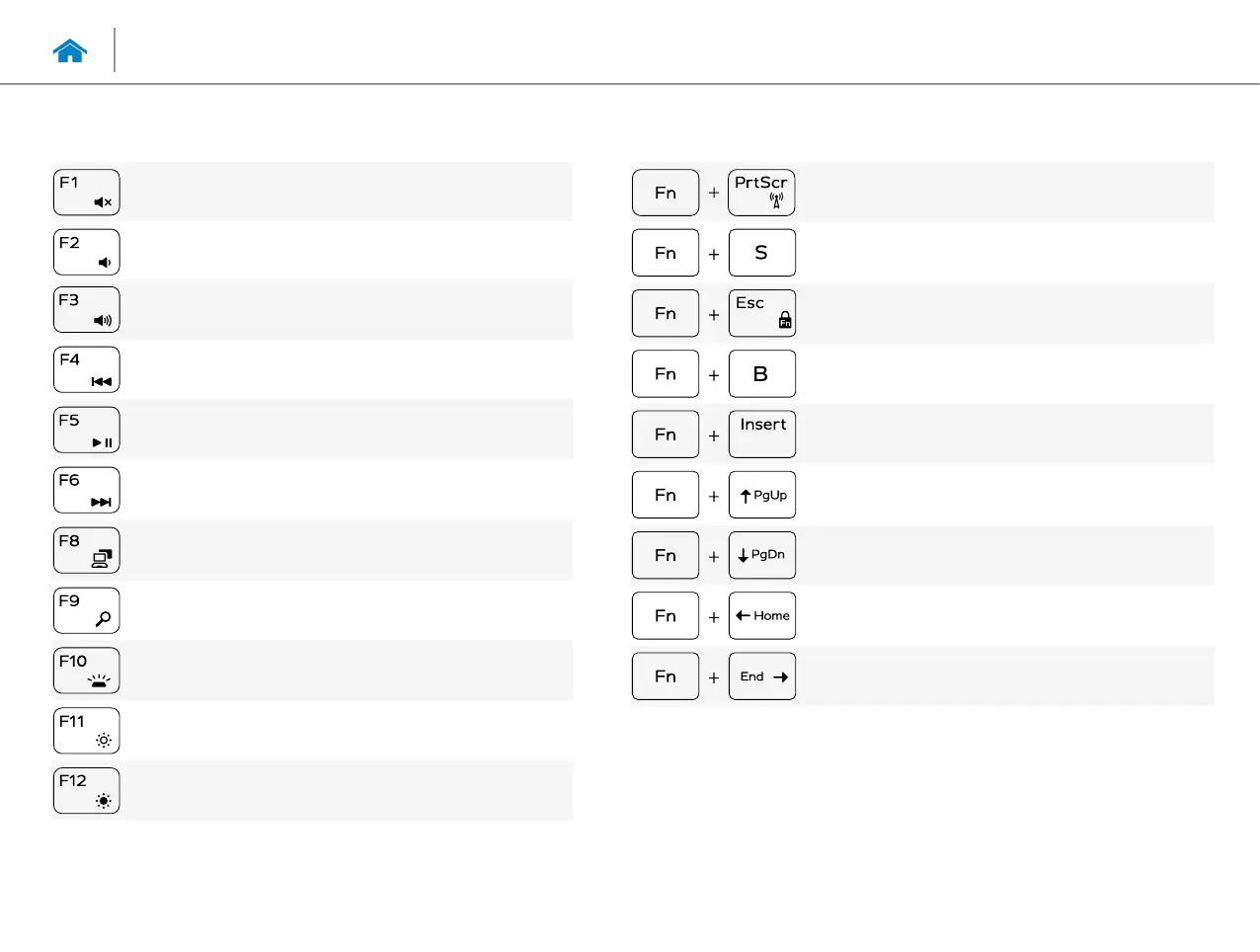Click the Home left-arrow key
Viewport: 1260px width, 952px height.
(761, 615)
